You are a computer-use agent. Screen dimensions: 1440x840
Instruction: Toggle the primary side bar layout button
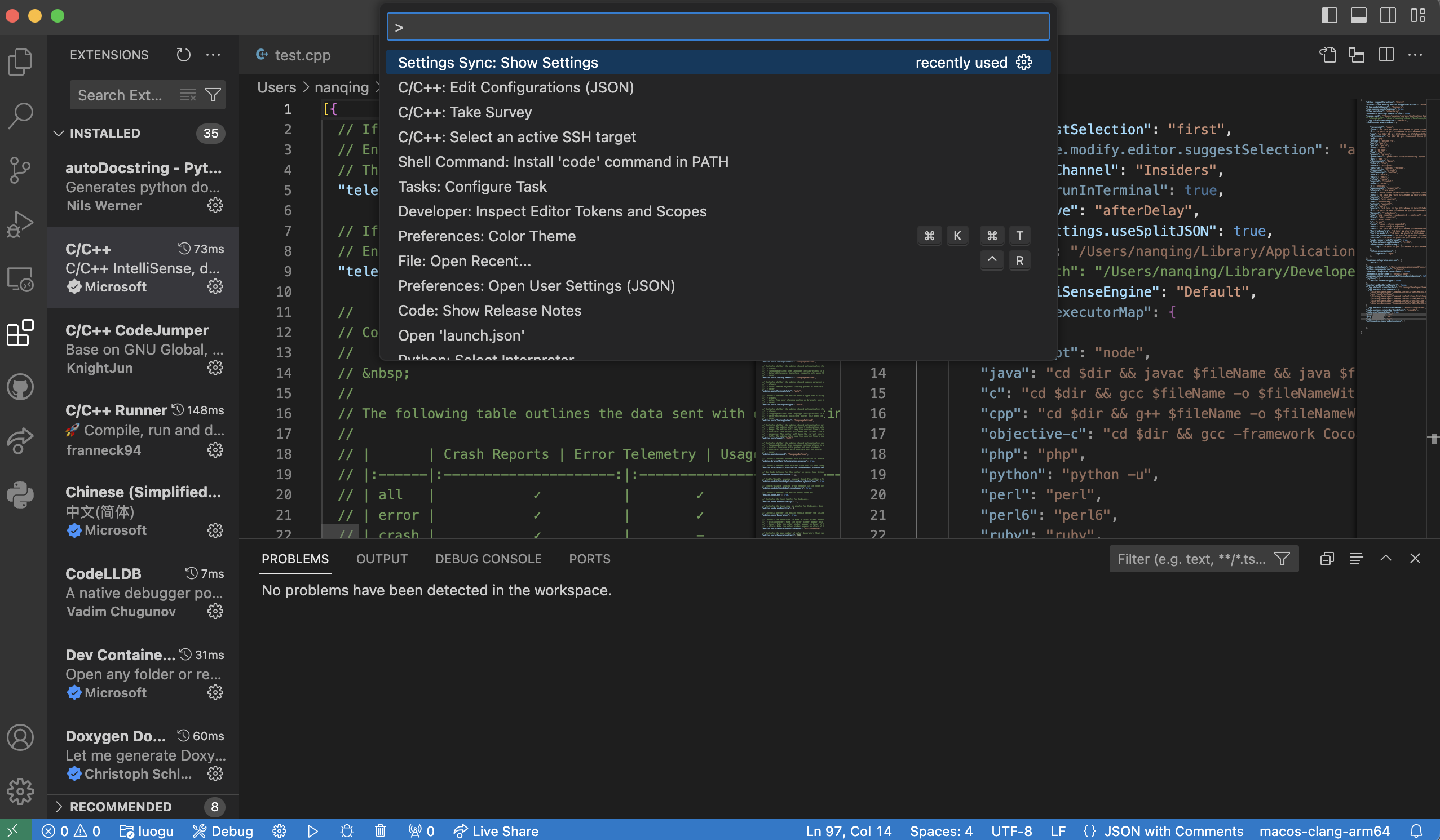coord(1329,15)
